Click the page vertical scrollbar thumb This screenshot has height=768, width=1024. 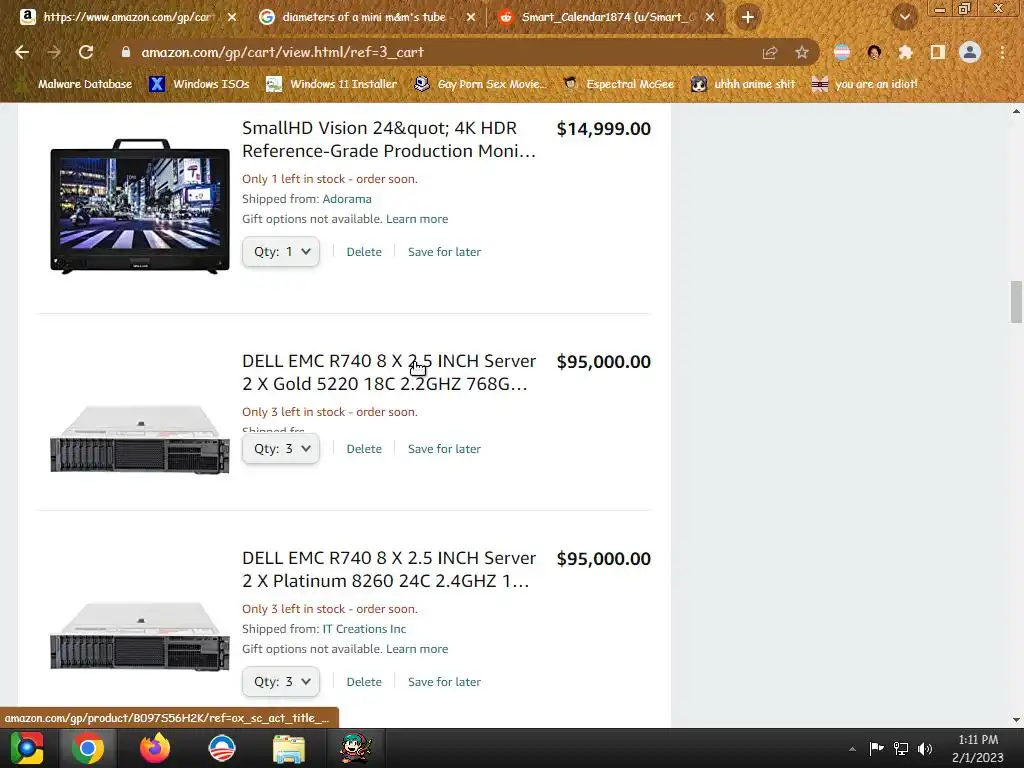[x=1016, y=302]
